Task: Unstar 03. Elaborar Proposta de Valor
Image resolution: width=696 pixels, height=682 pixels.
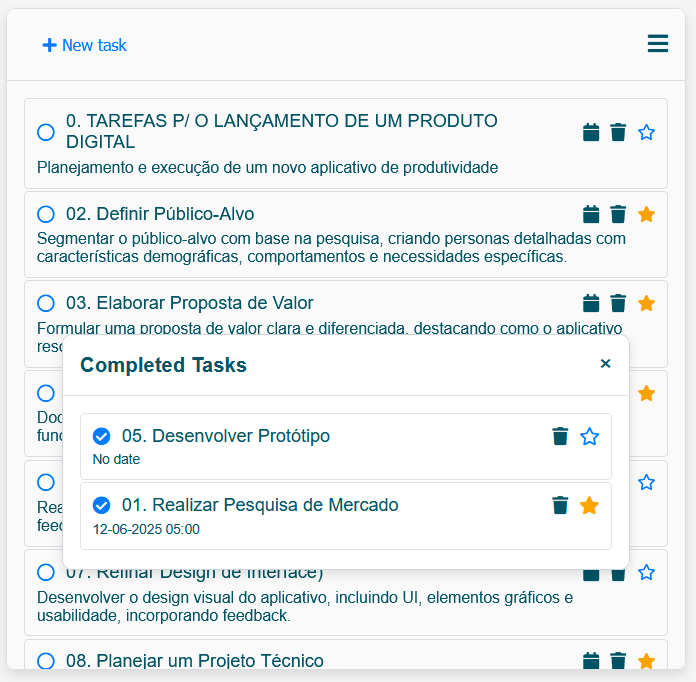Action: tap(646, 304)
